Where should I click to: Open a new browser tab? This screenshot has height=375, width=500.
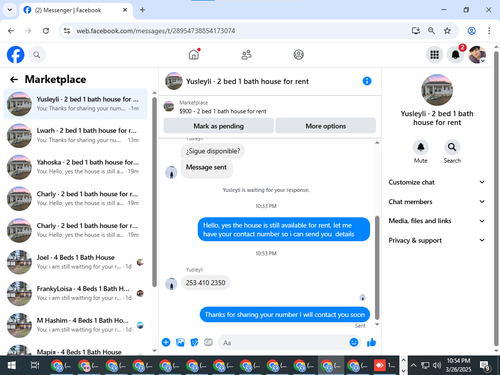[x=142, y=10]
